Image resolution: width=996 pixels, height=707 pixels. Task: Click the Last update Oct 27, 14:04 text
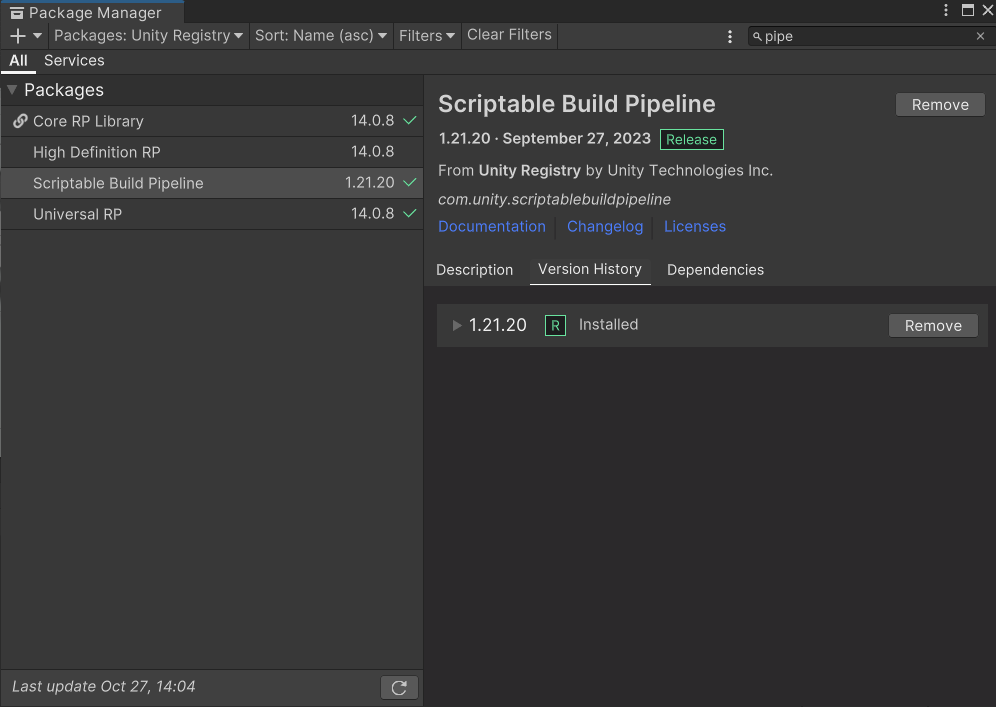pos(104,687)
